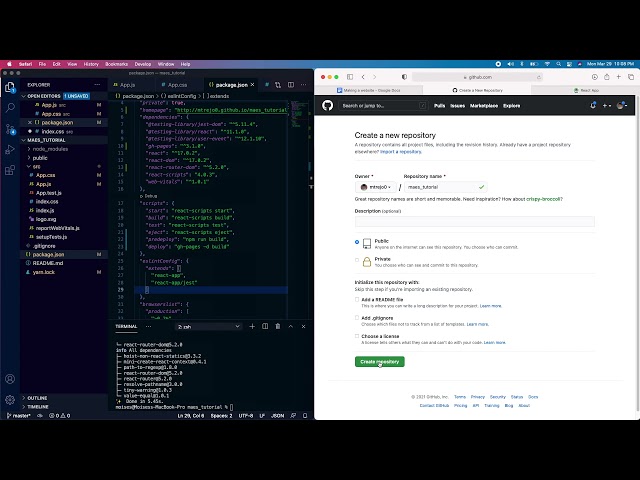Close the terminal panel
Viewport: 640px width, 480px height.
[x=303, y=327]
